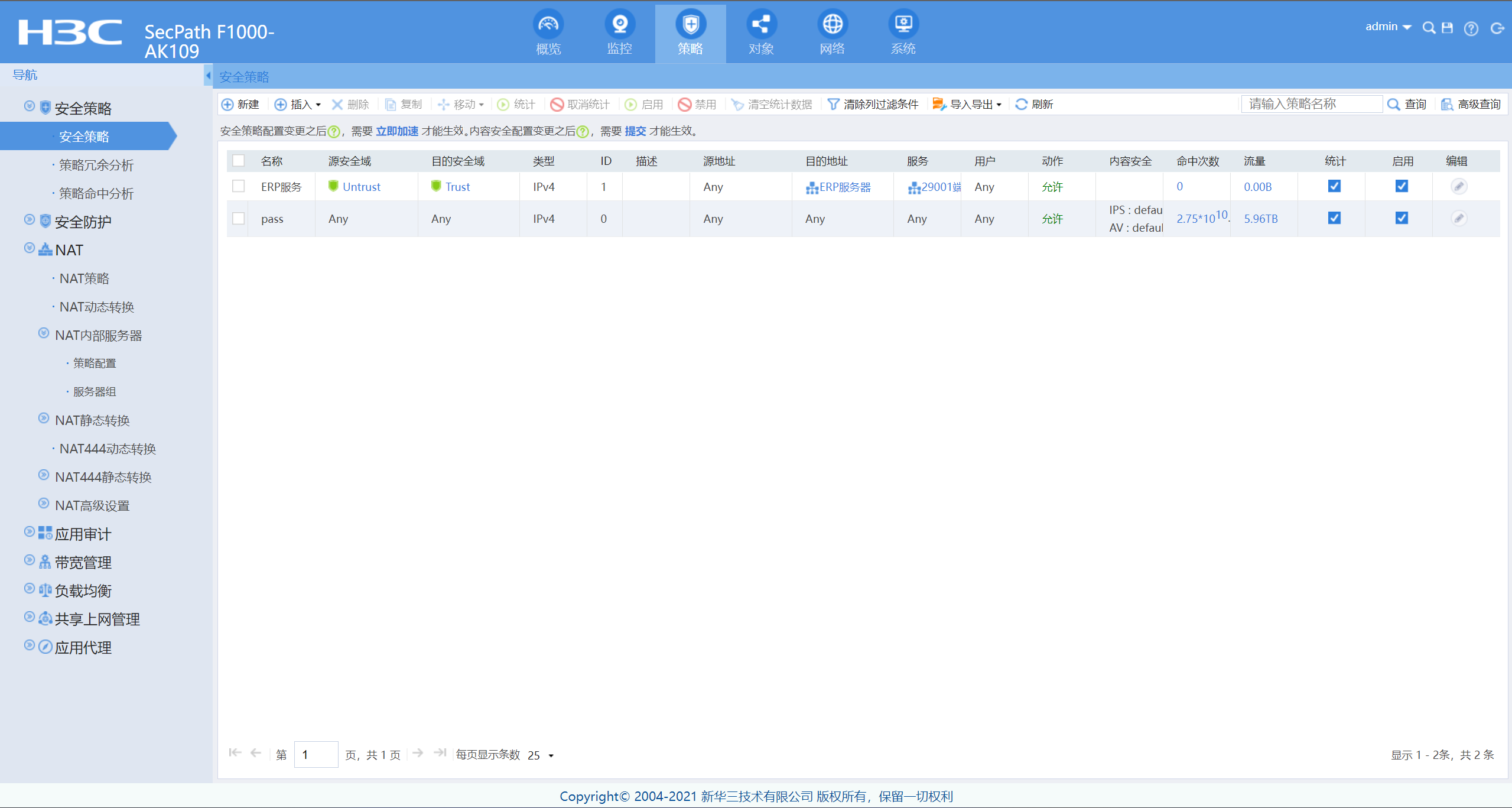This screenshot has width=1512, height=808.
Task: Click the policy name search input field
Action: point(1311,104)
